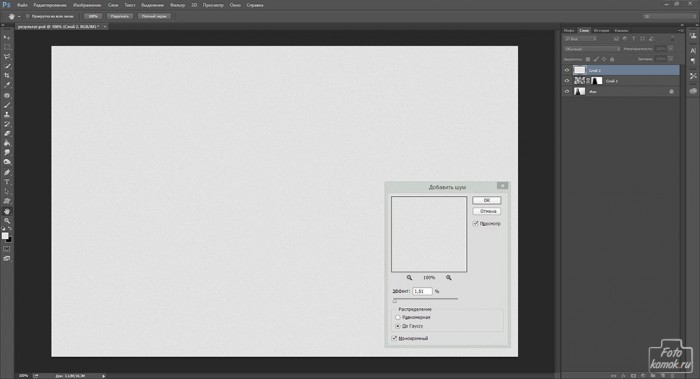Open the layer blending mode dropdown
Image resolution: width=700 pixels, height=379 pixels.
tap(592, 49)
